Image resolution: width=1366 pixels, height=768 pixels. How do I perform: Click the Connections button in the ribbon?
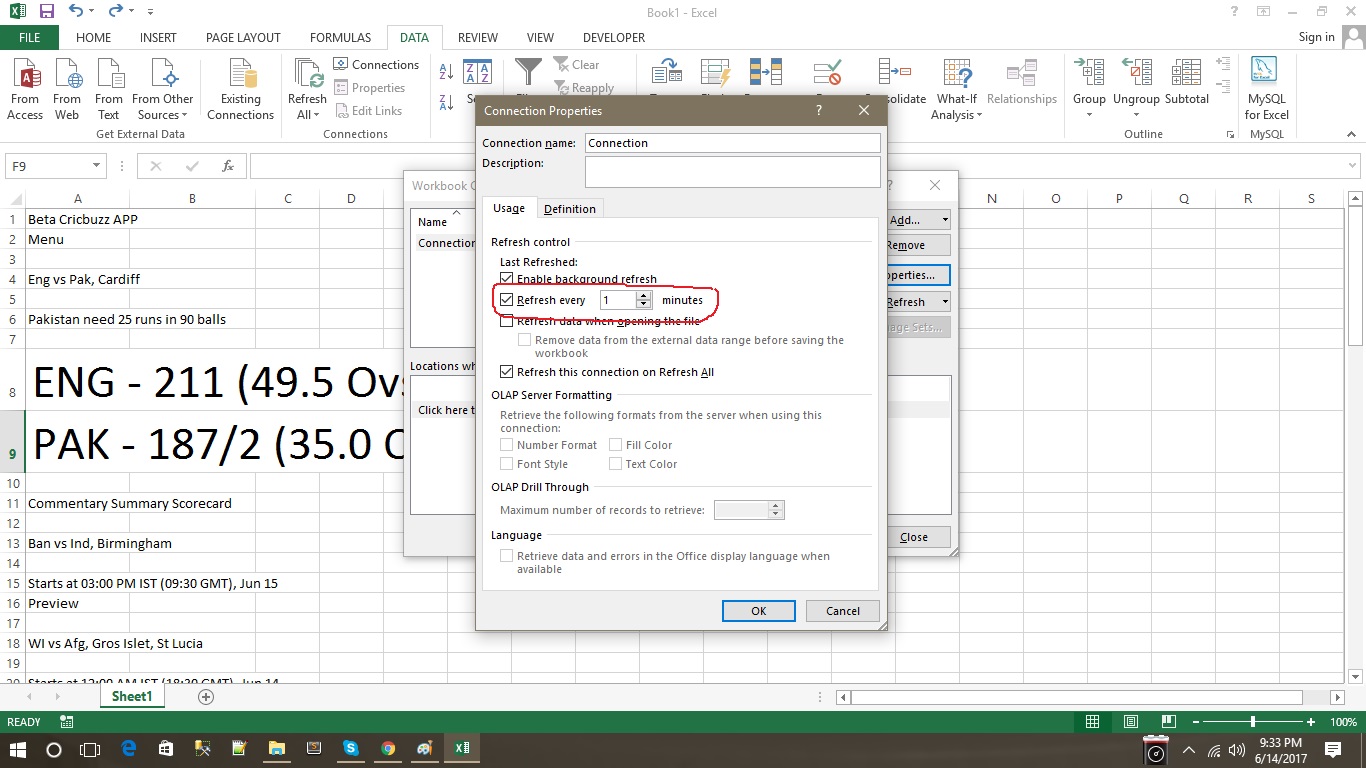376,64
